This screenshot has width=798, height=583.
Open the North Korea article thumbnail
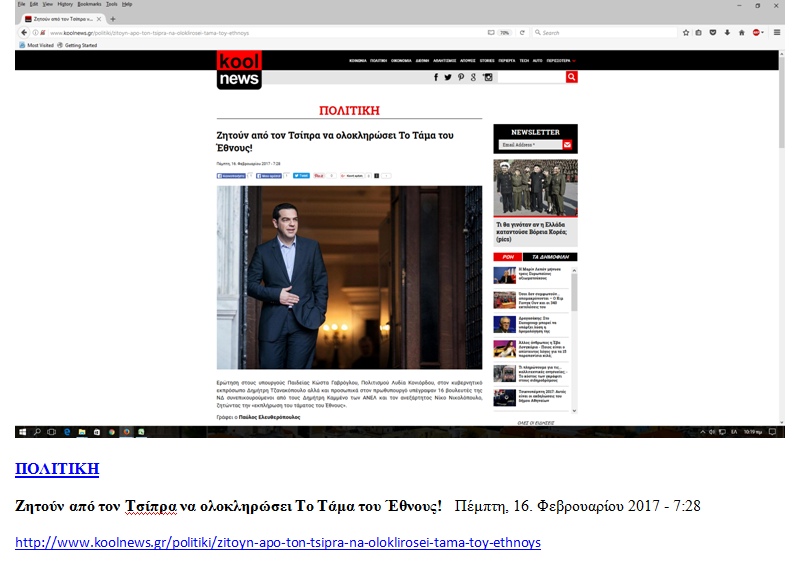click(535, 187)
